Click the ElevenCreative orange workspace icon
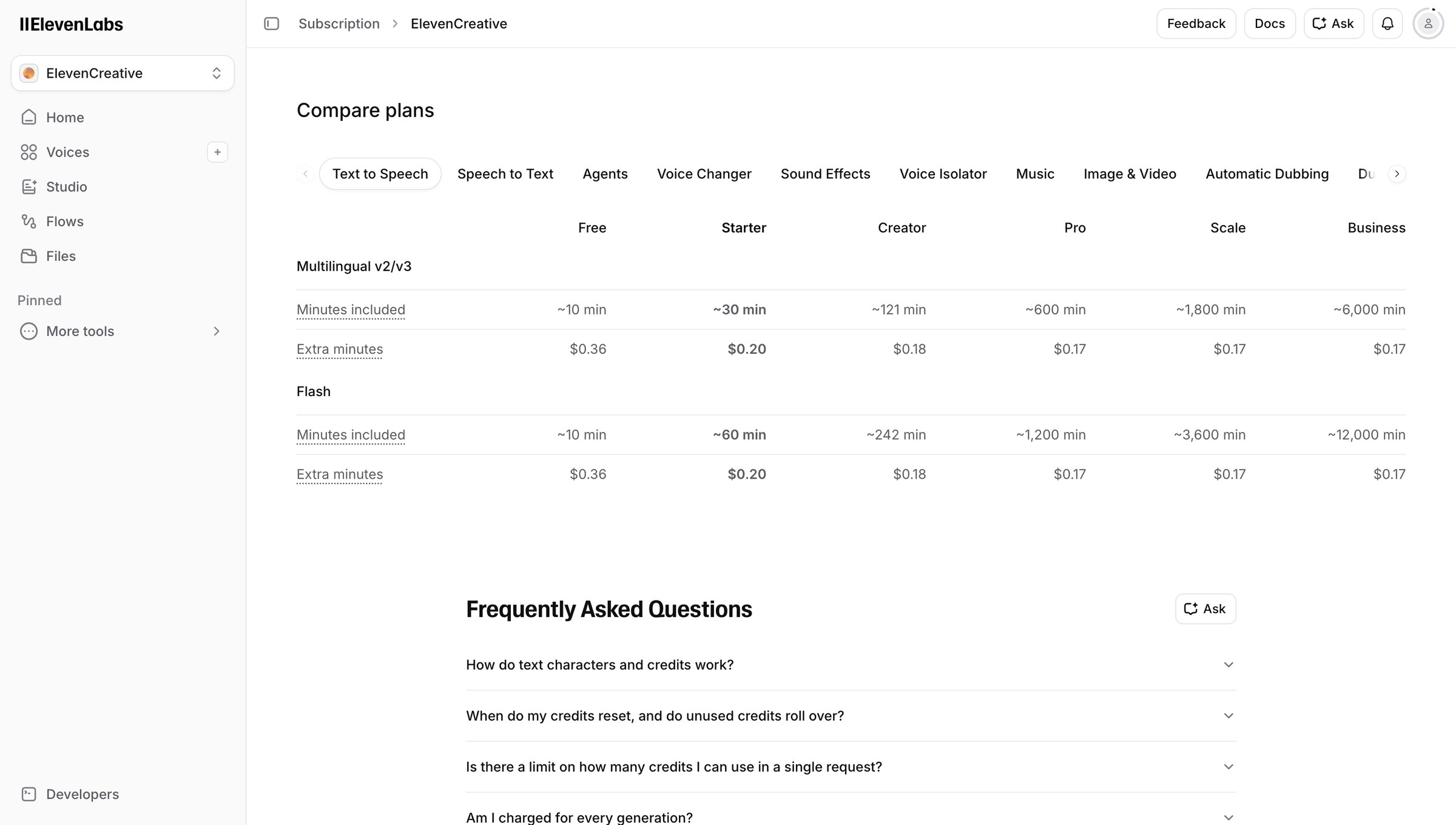This screenshot has width=1456, height=825. [29, 73]
